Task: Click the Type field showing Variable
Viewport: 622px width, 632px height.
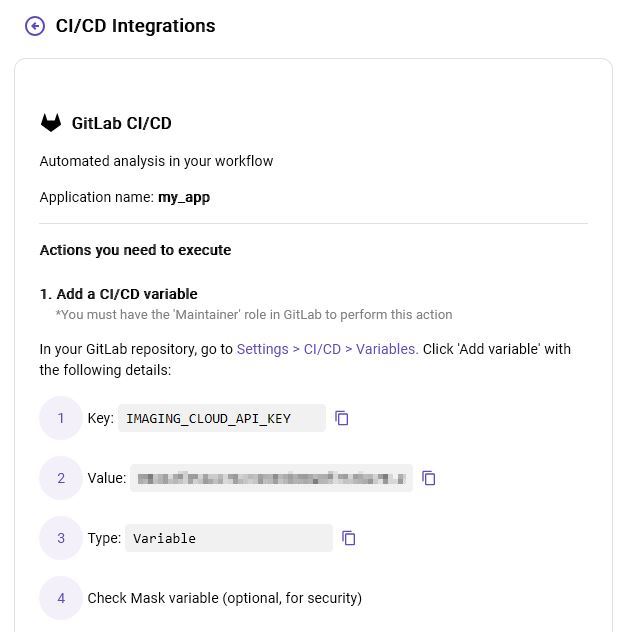Action: click(x=230, y=538)
